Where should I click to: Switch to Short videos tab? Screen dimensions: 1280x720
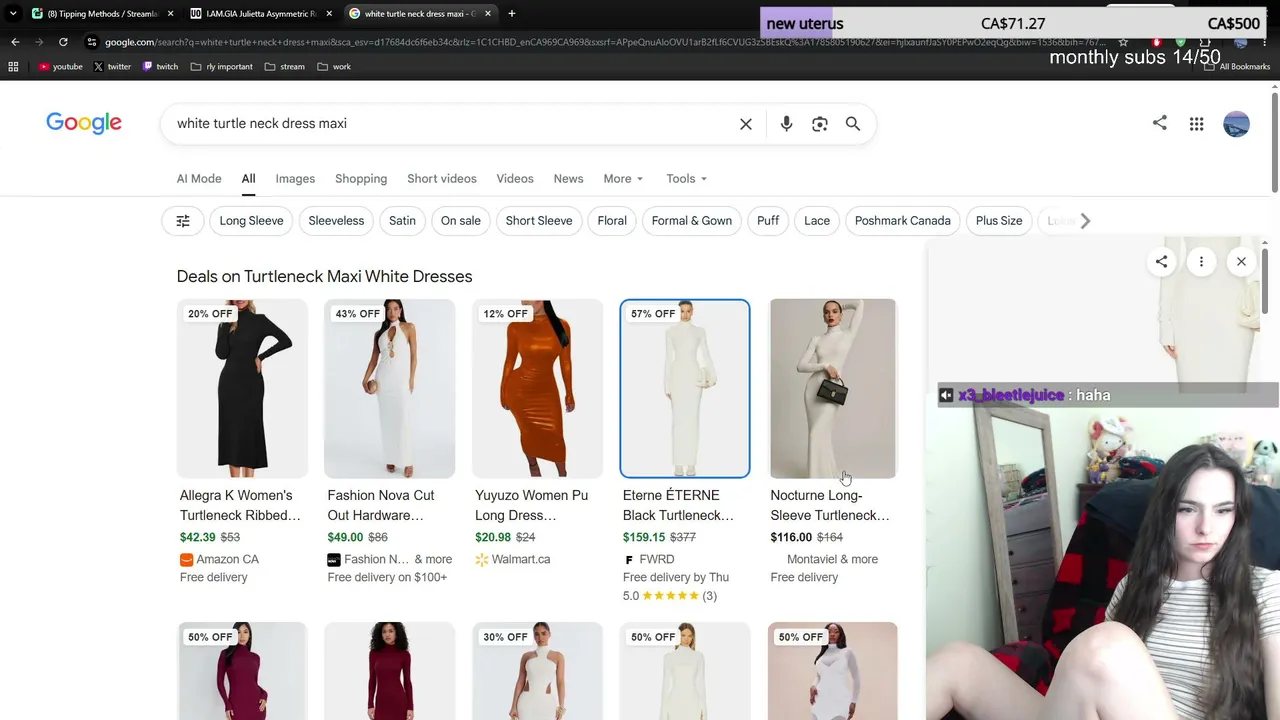(x=442, y=179)
